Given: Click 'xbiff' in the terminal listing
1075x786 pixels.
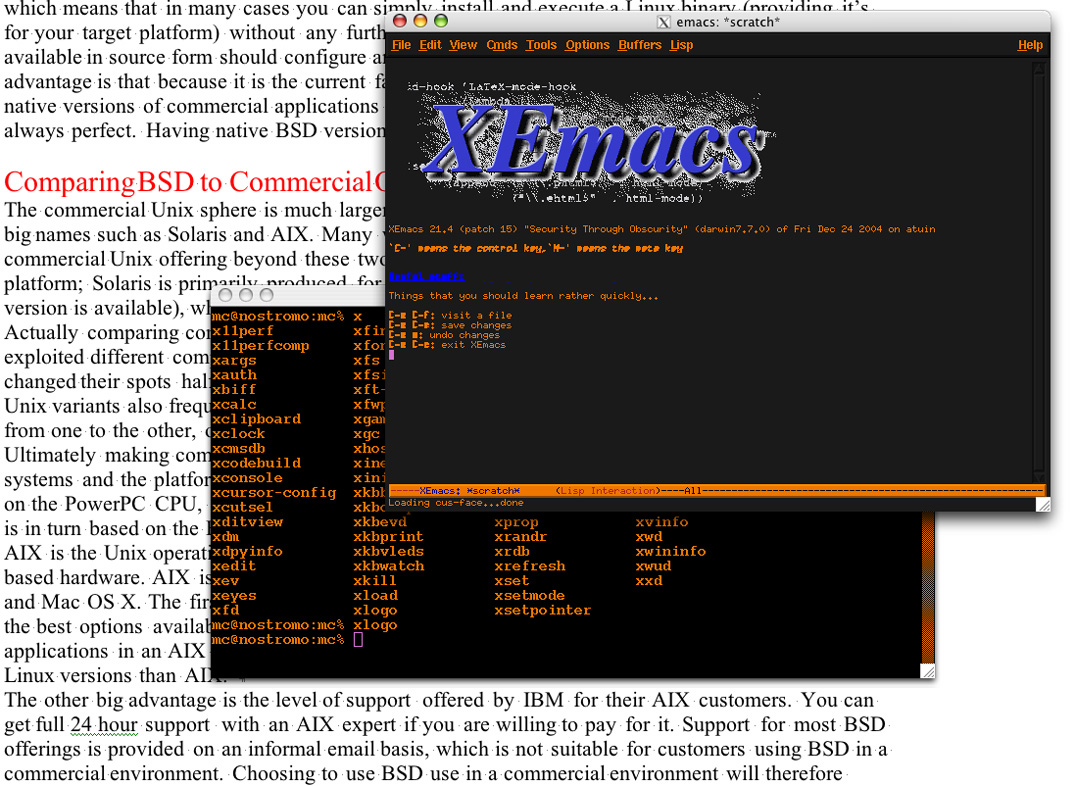Looking at the screenshot, I should 234,390.
